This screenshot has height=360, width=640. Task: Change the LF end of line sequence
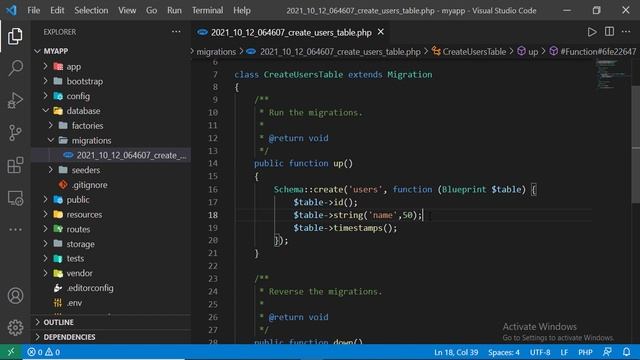[564, 352]
